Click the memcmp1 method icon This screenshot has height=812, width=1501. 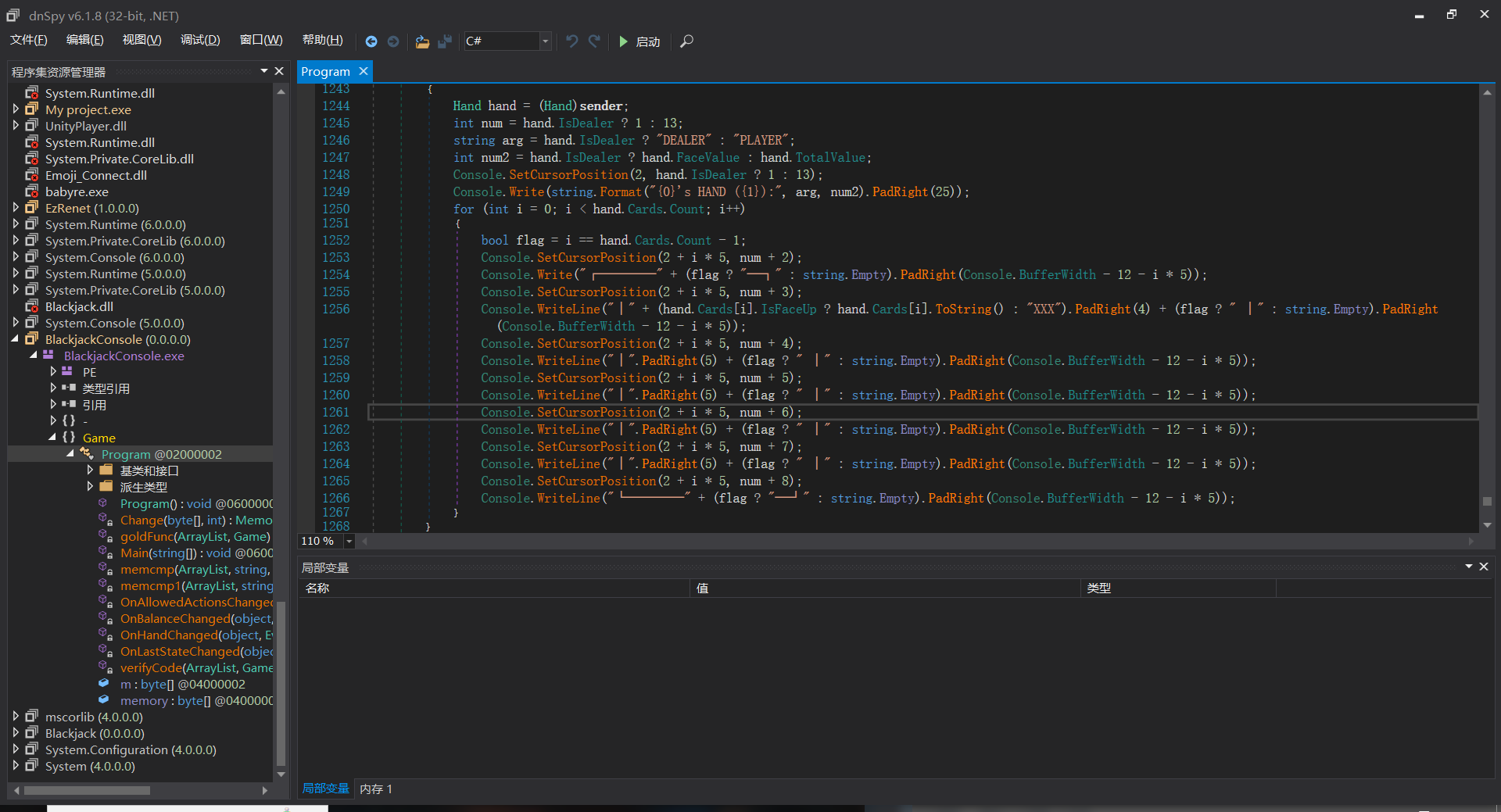[x=105, y=585]
